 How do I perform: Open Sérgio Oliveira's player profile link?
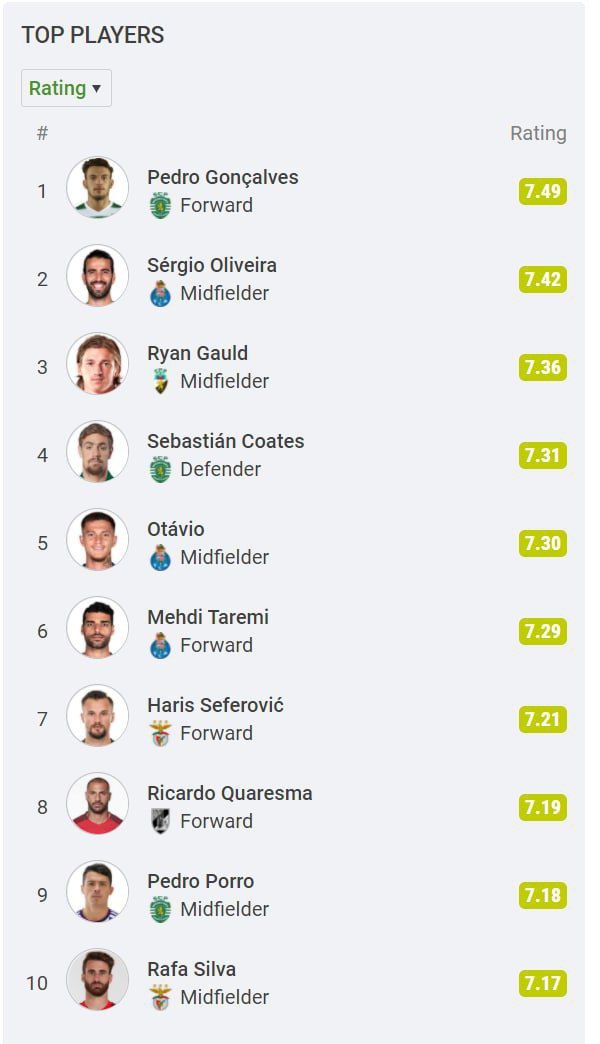pos(212,265)
